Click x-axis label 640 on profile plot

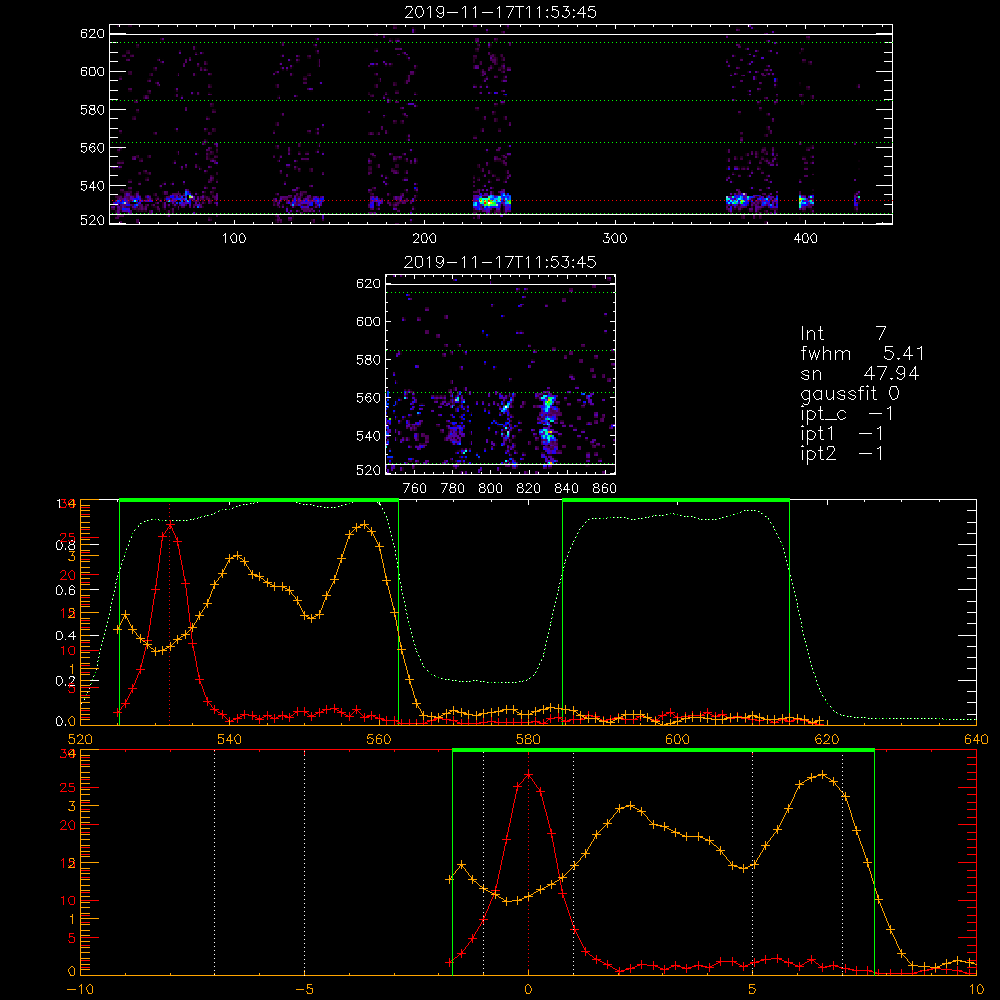click(x=976, y=740)
